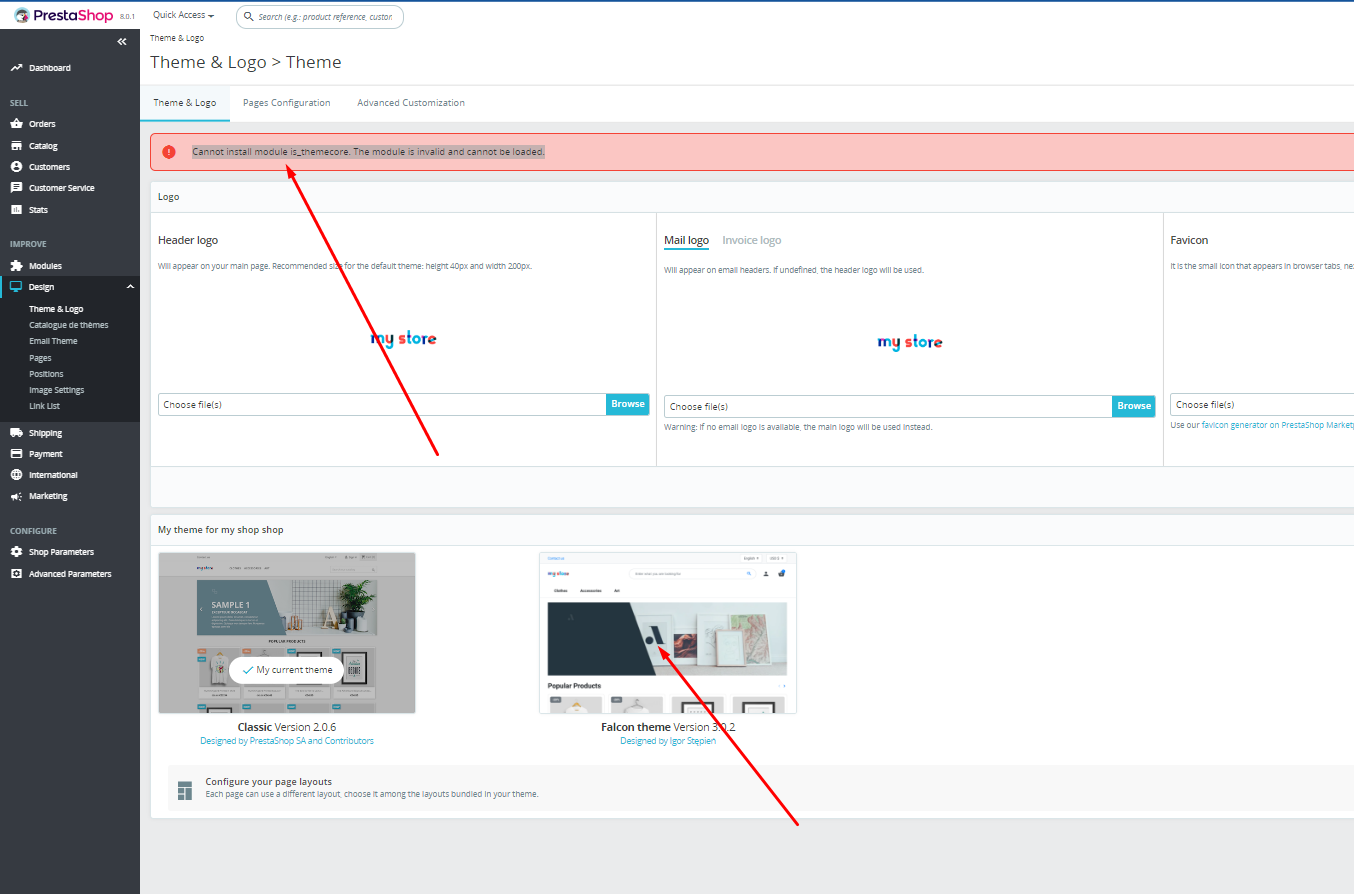Open Customer Service section
This screenshot has width=1354, height=894.
[15, 187]
